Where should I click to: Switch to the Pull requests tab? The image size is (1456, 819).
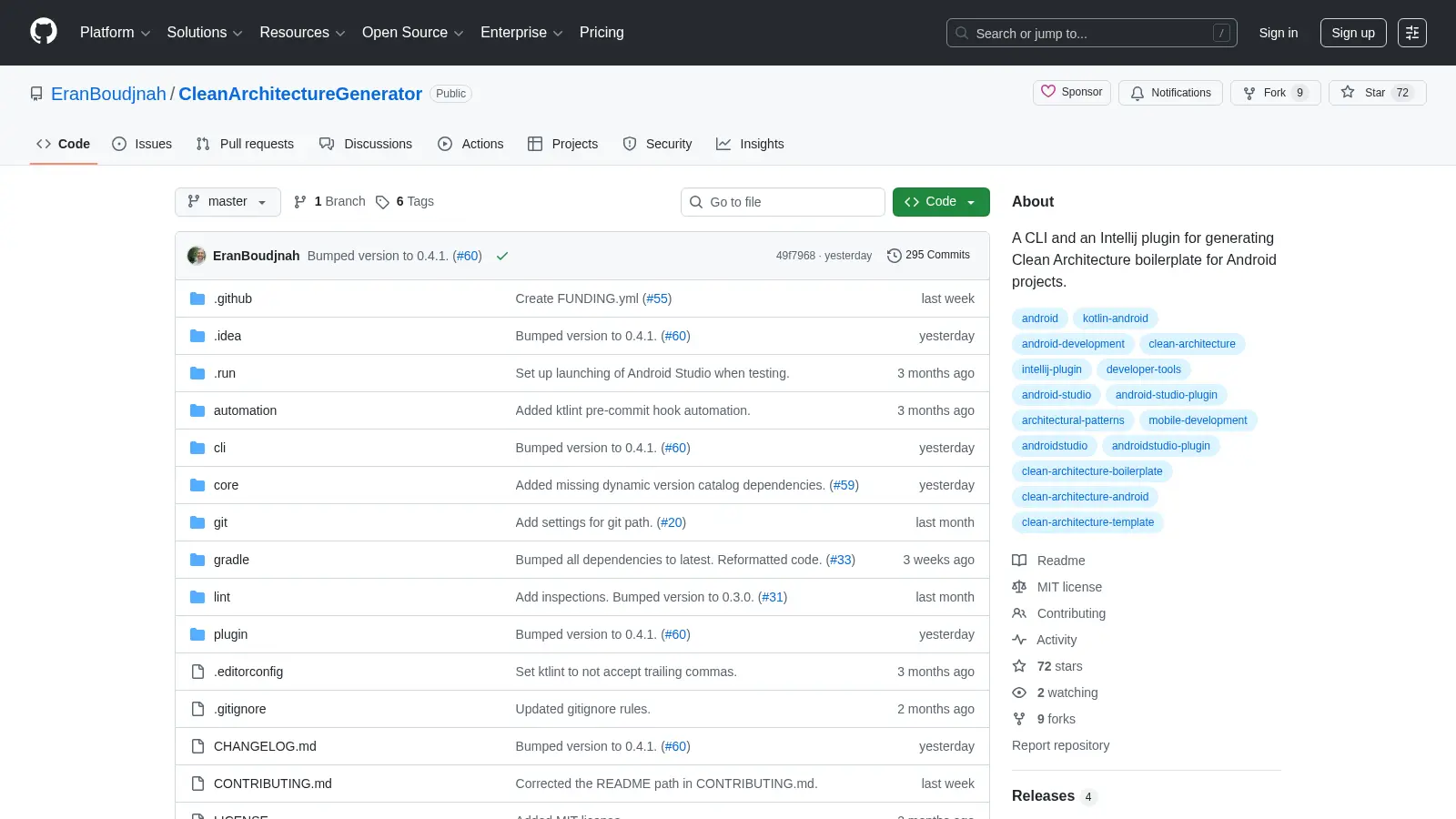point(245,144)
